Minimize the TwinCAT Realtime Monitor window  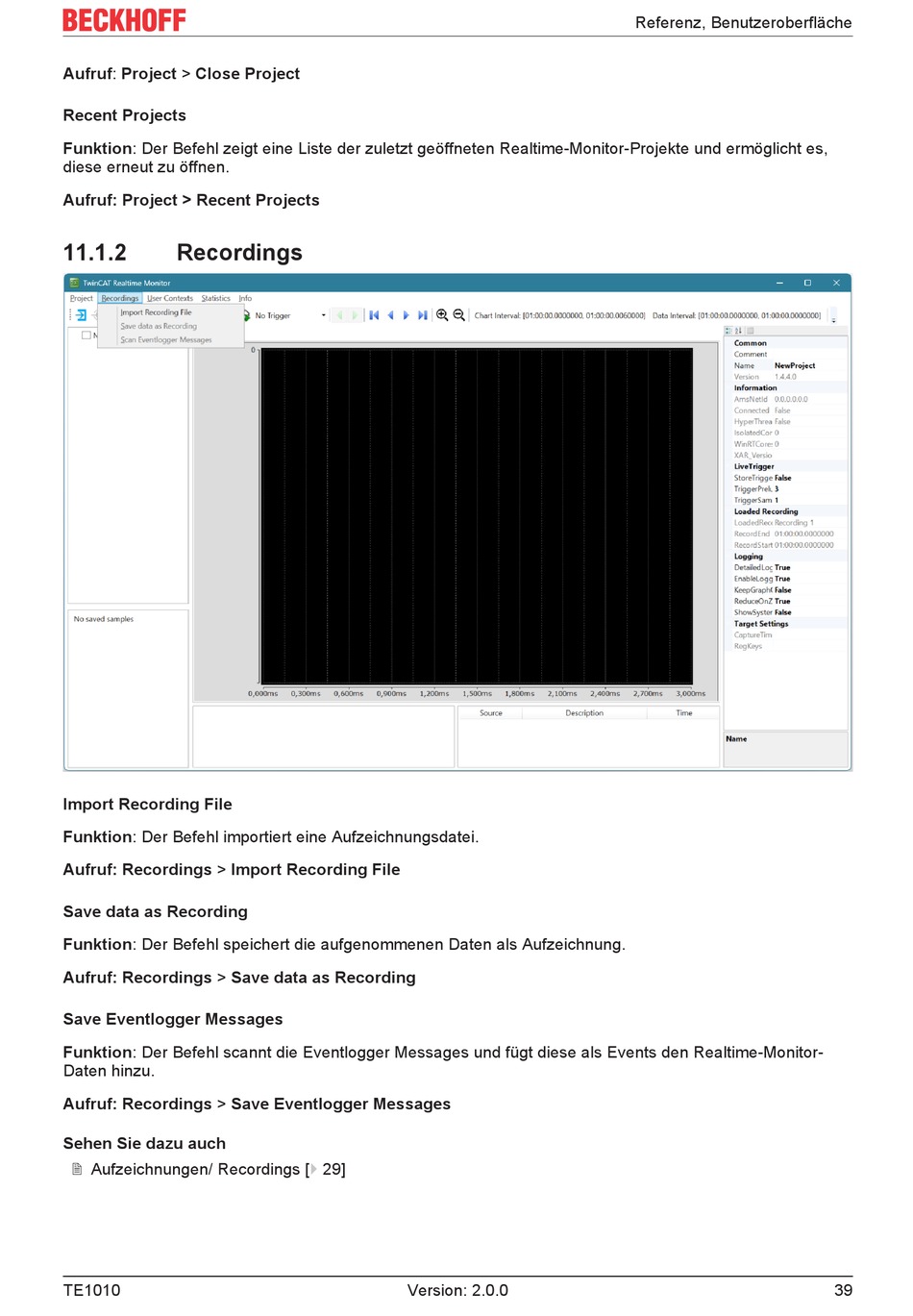click(x=779, y=283)
